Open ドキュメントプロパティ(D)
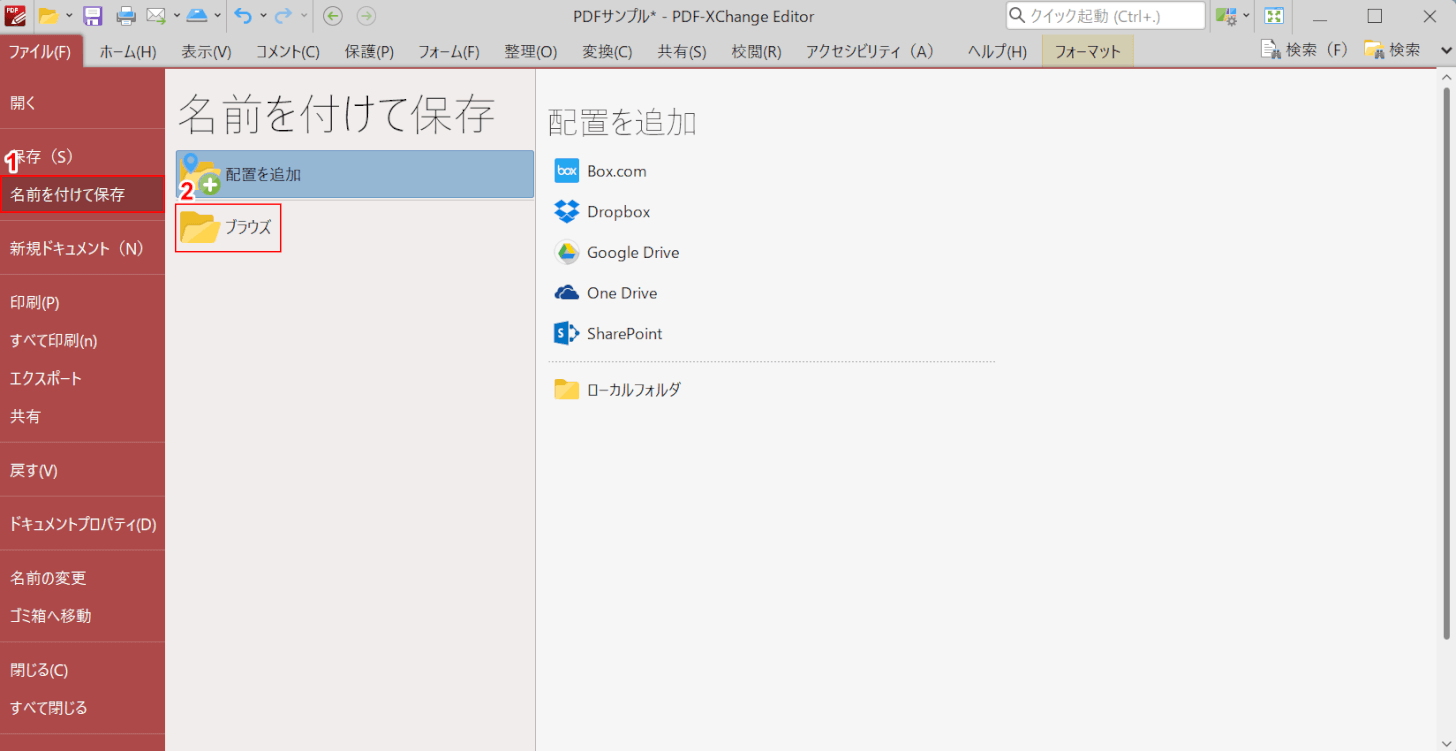Viewport: 1456px width, 751px height. click(x=82, y=524)
